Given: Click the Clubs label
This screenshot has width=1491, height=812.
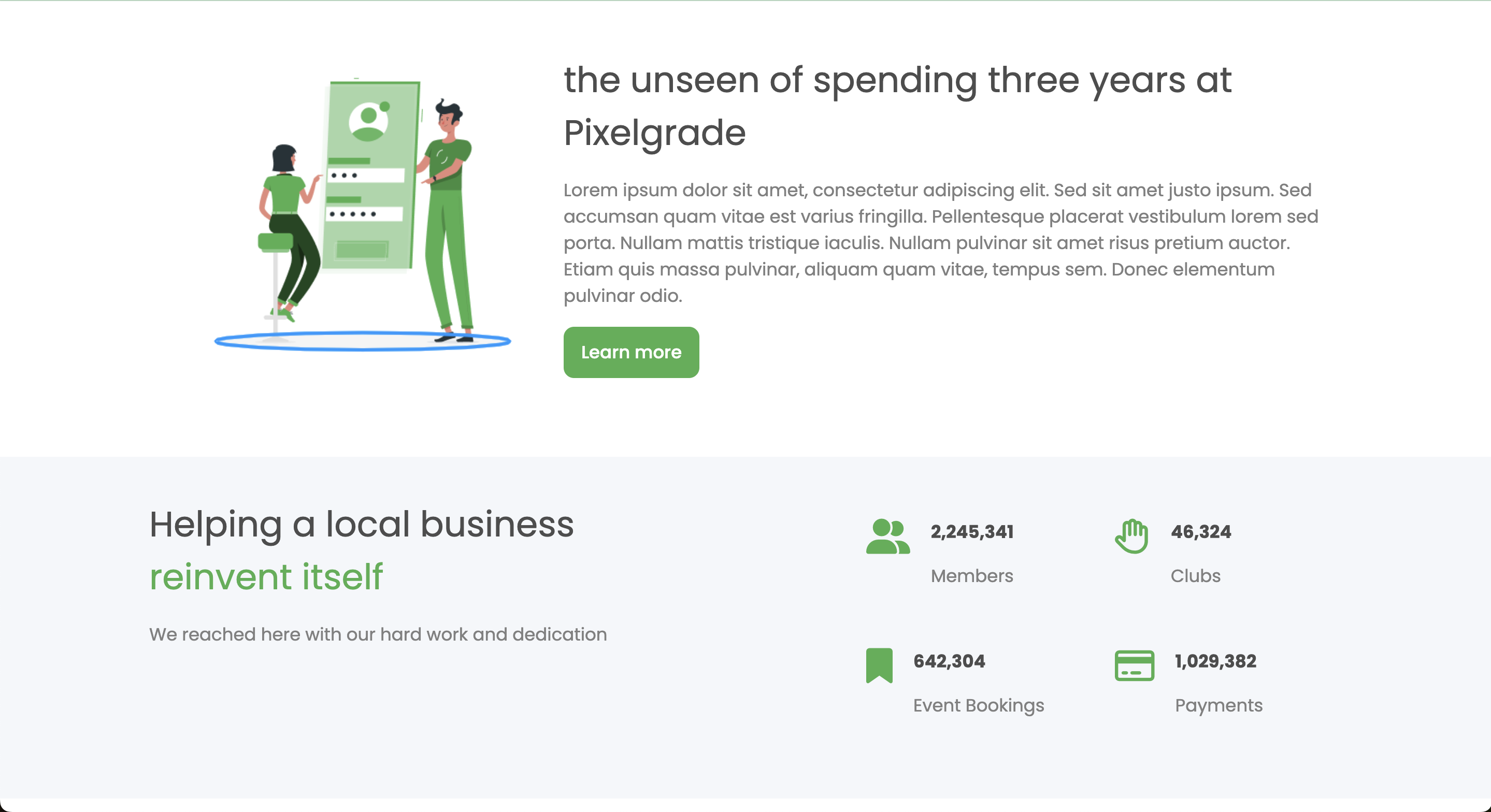Looking at the screenshot, I should click(x=1195, y=576).
